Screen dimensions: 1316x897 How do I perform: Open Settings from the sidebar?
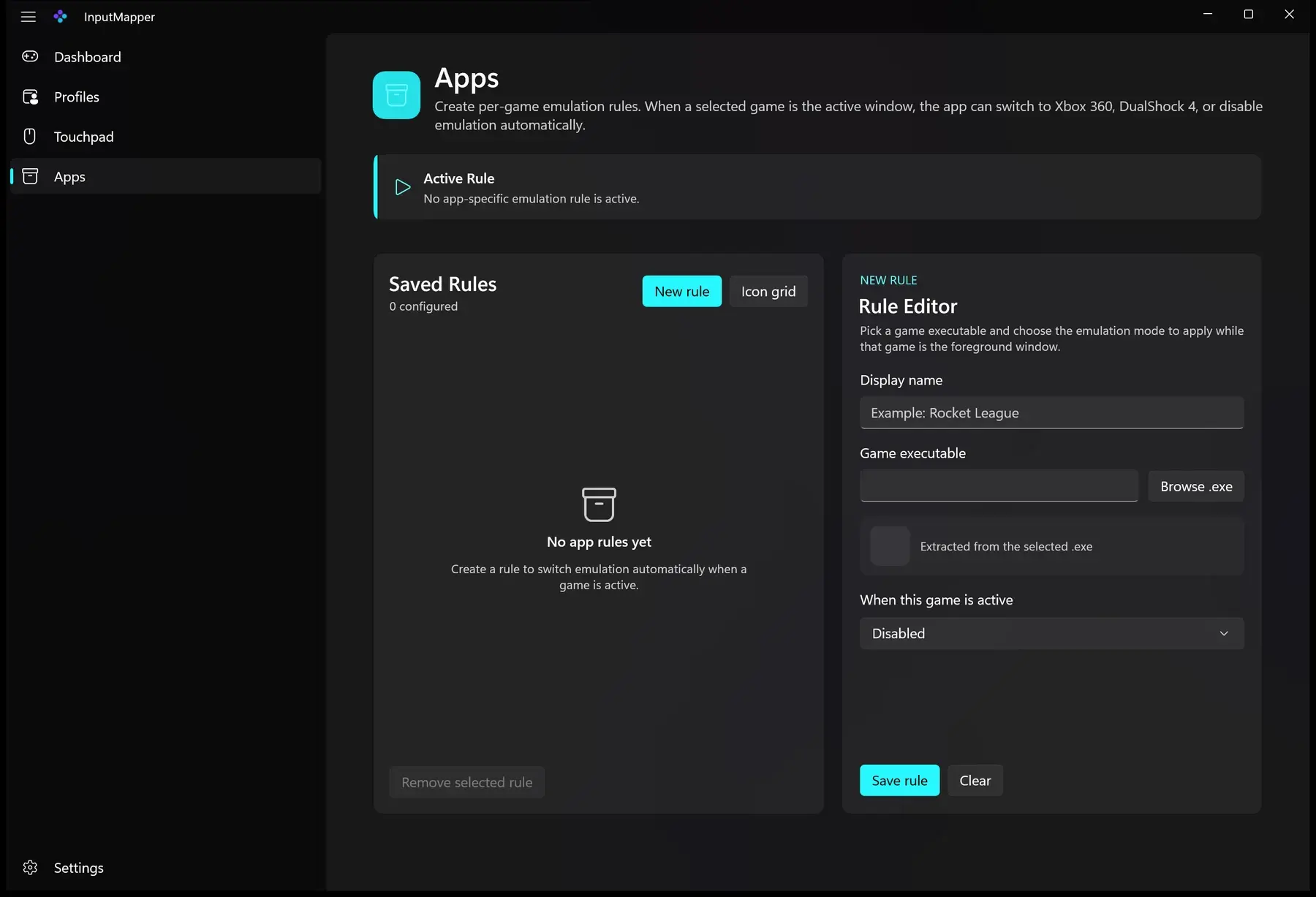(x=166, y=867)
